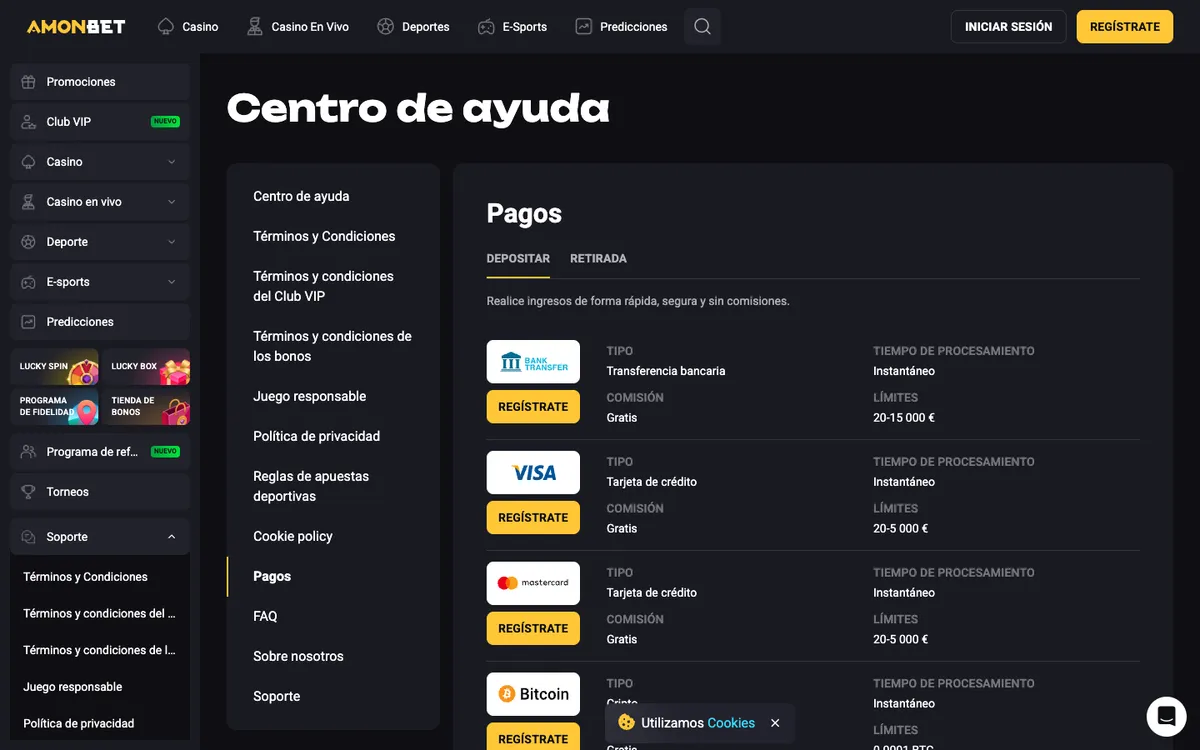This screenshot has height=750, width=1200.
Task: Click the Casino spade icon in top navigation
Action: pyautogui.click(x=166, y=27)
